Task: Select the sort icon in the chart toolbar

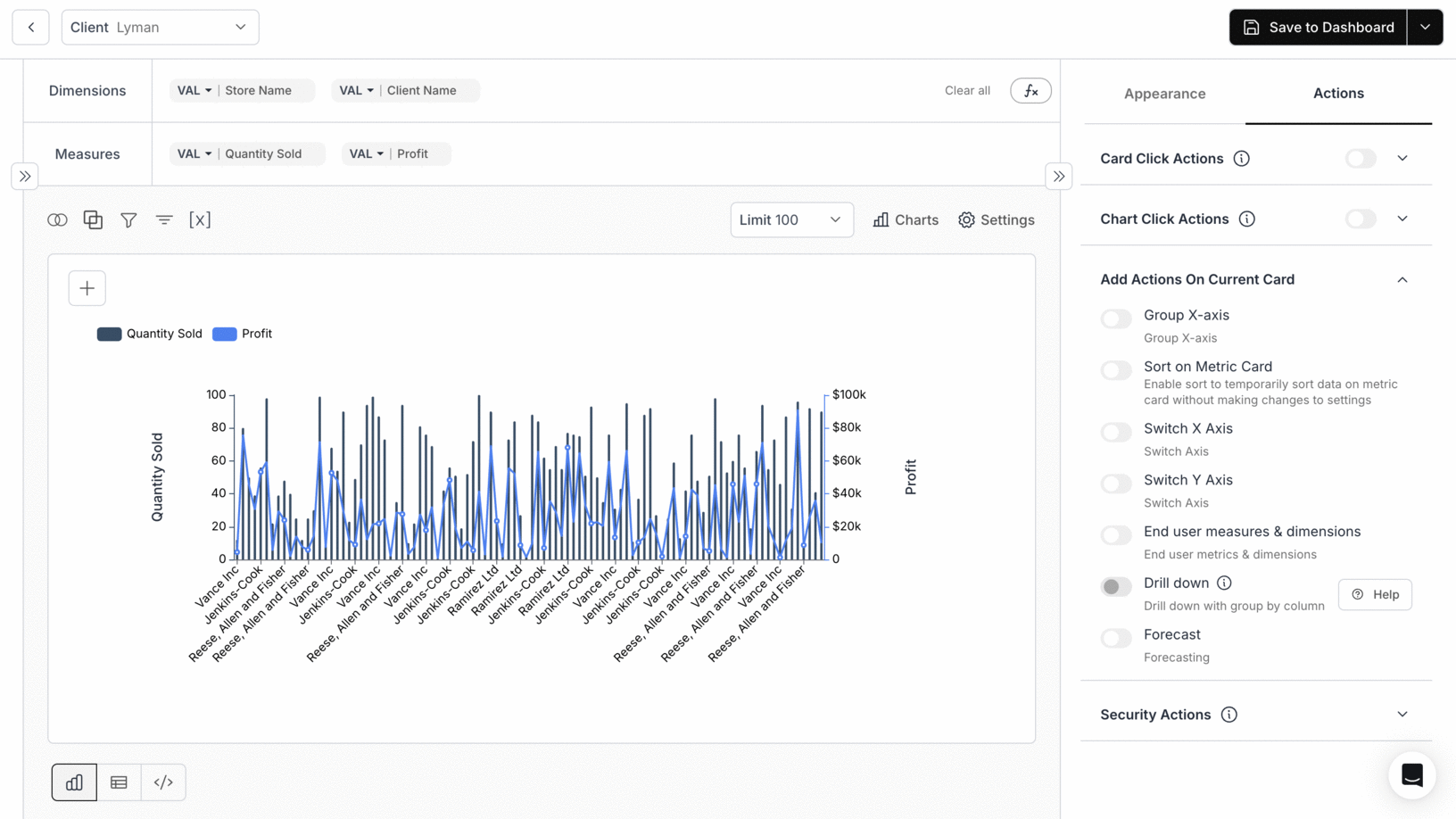Action: (164, 219)
